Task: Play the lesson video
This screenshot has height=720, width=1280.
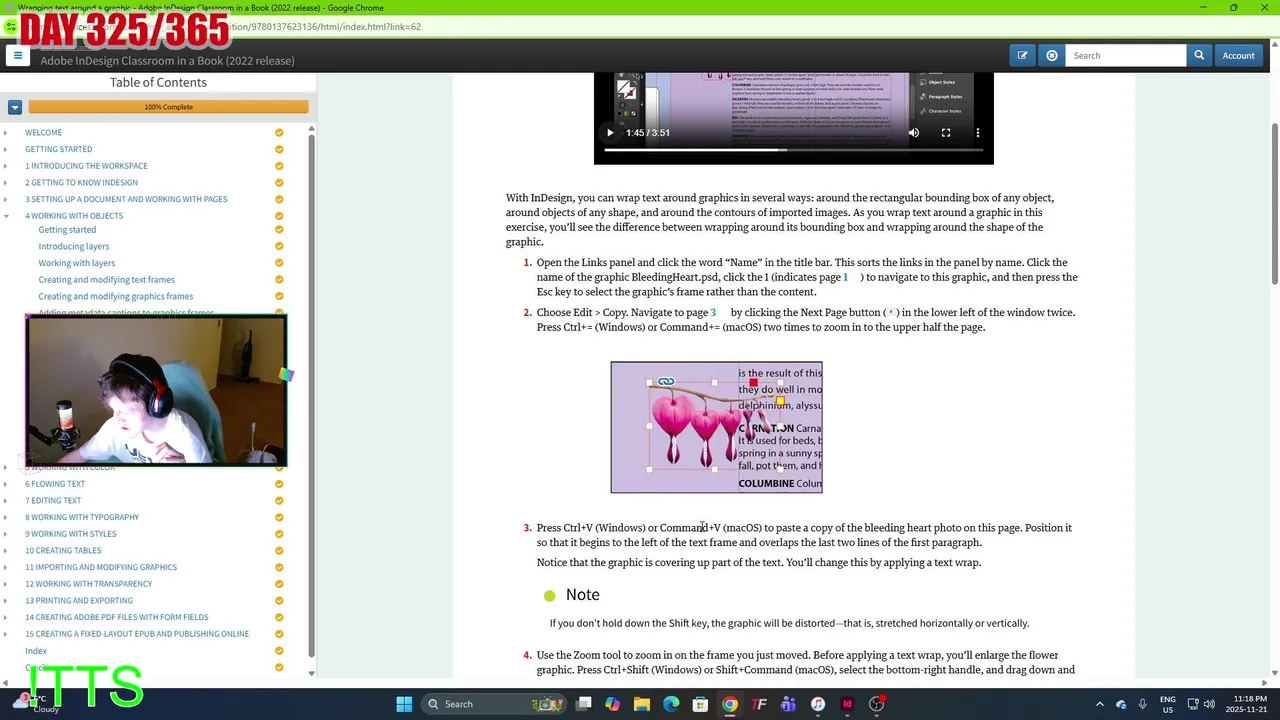Action: click(x=610, y=133)
